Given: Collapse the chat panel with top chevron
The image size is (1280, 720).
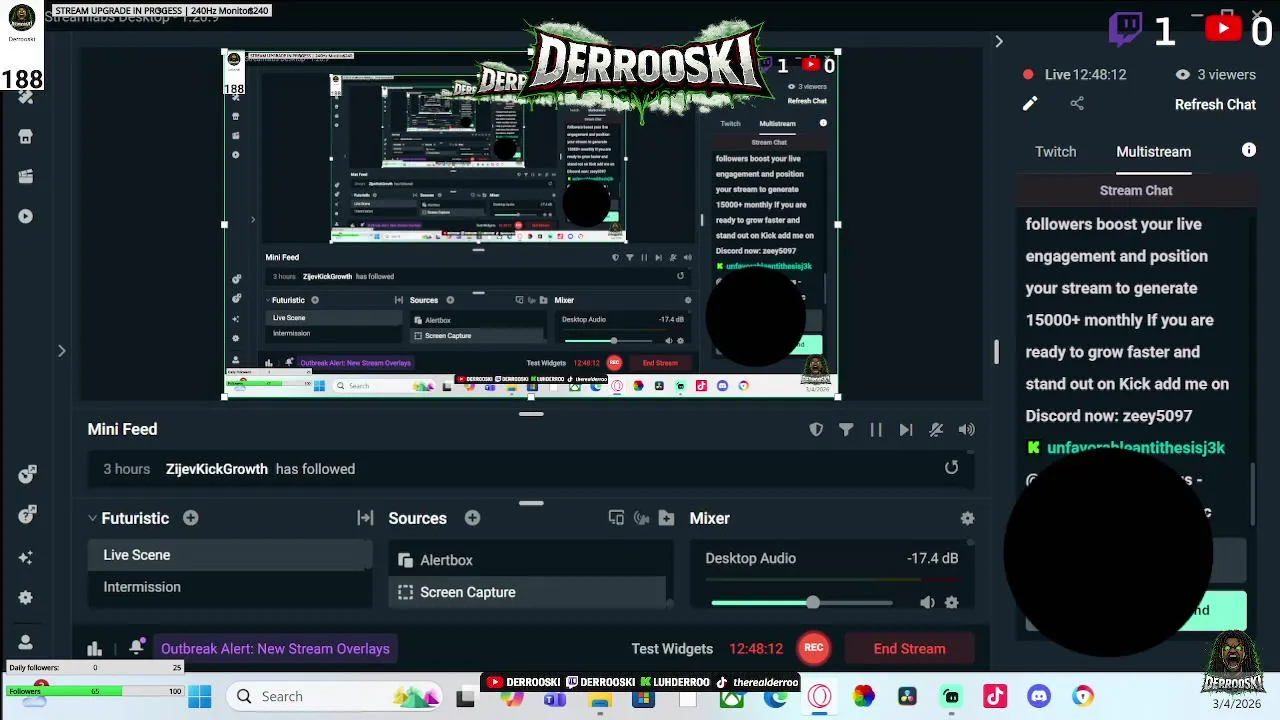Looking at the screenshot, I should point(998,41).
